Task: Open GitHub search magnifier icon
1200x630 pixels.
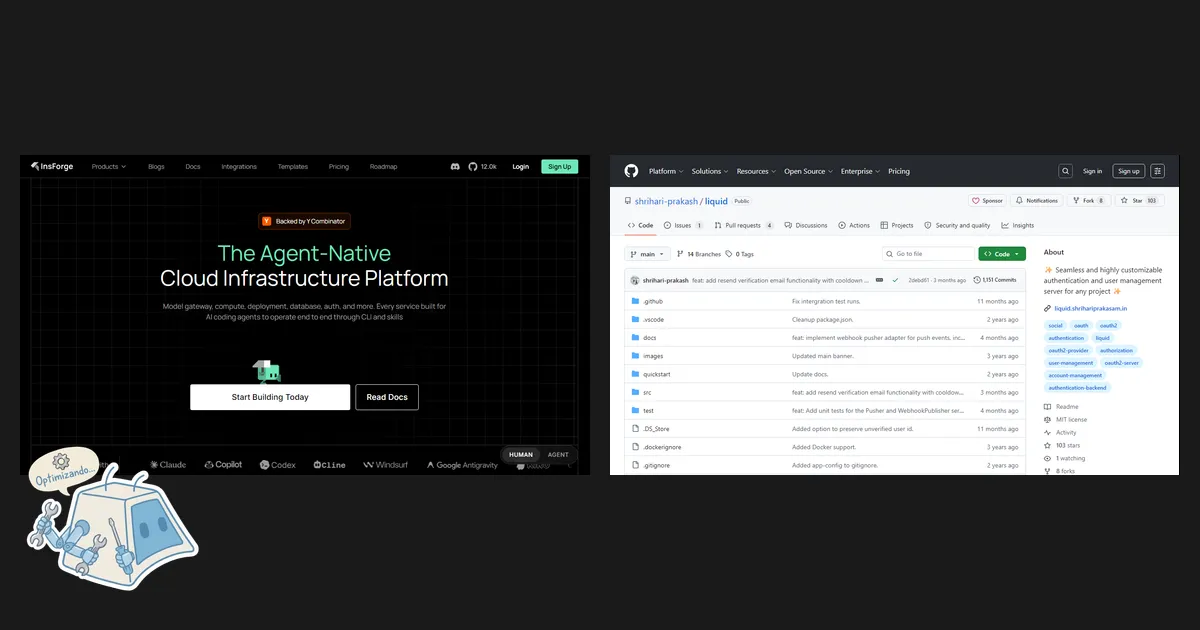Action: (x=1066, y=171)
